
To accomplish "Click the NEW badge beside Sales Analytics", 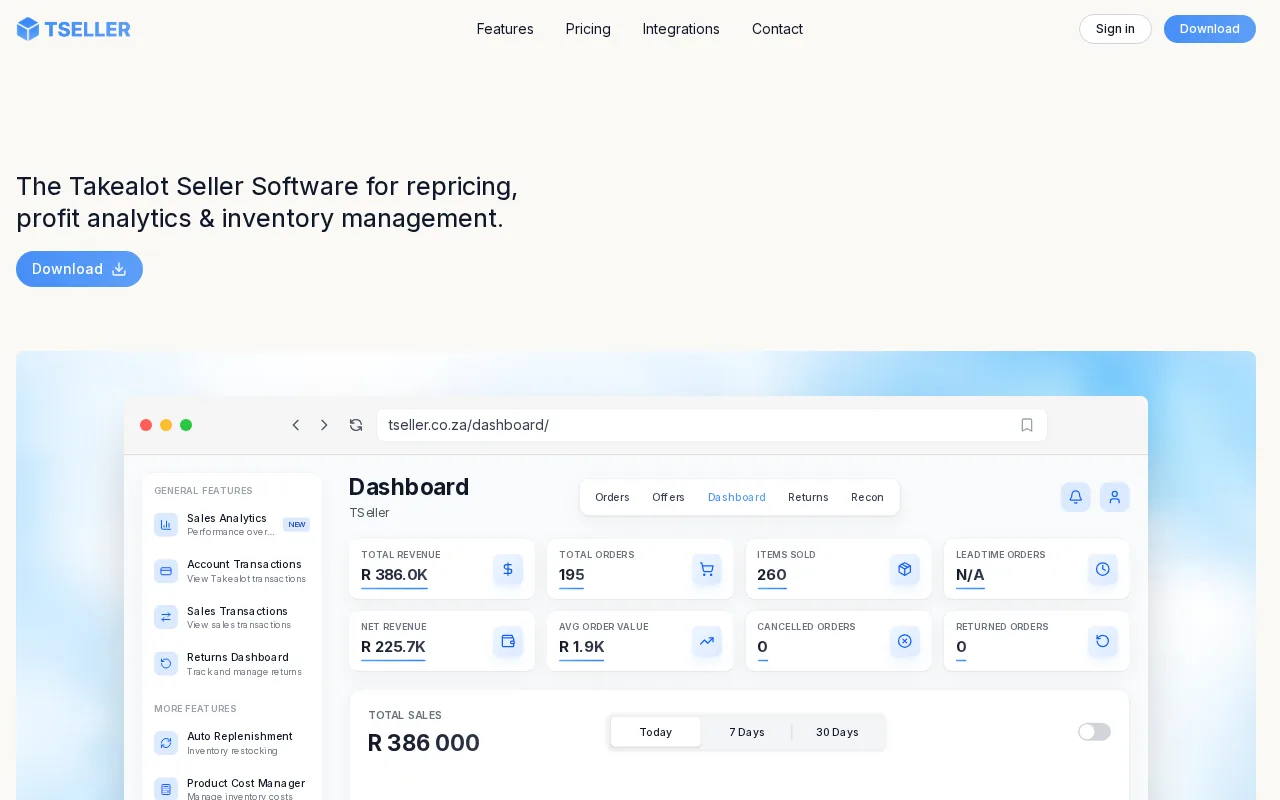I will (297, 524).
